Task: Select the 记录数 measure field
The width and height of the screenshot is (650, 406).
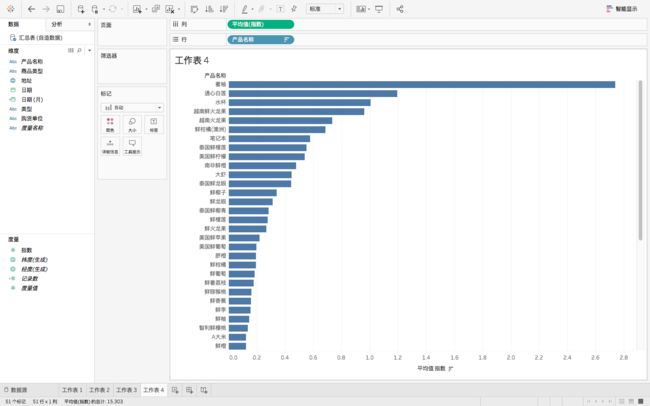Action: tap(29, 279)
